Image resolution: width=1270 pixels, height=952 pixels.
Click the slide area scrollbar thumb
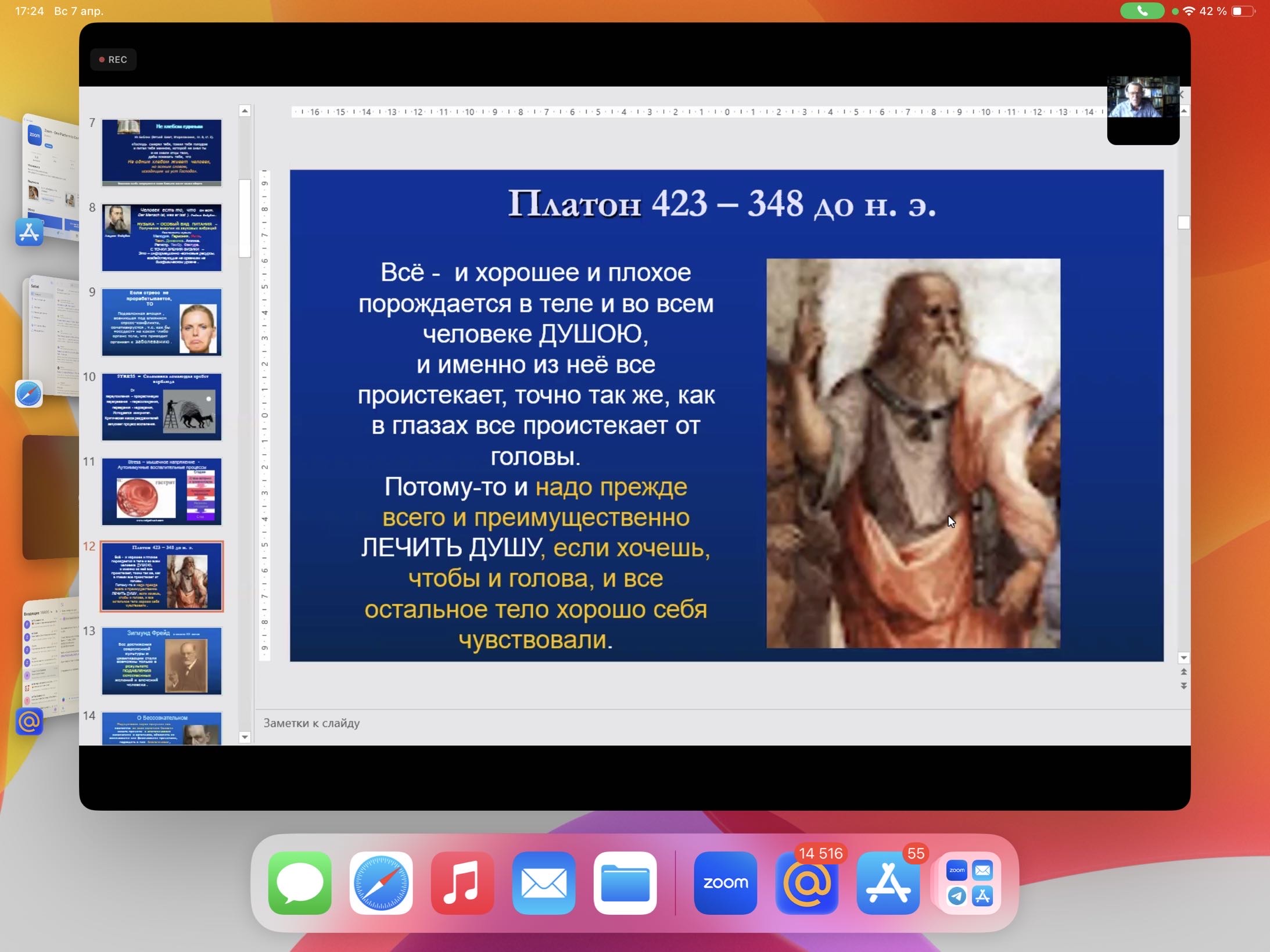(1183, 222)
